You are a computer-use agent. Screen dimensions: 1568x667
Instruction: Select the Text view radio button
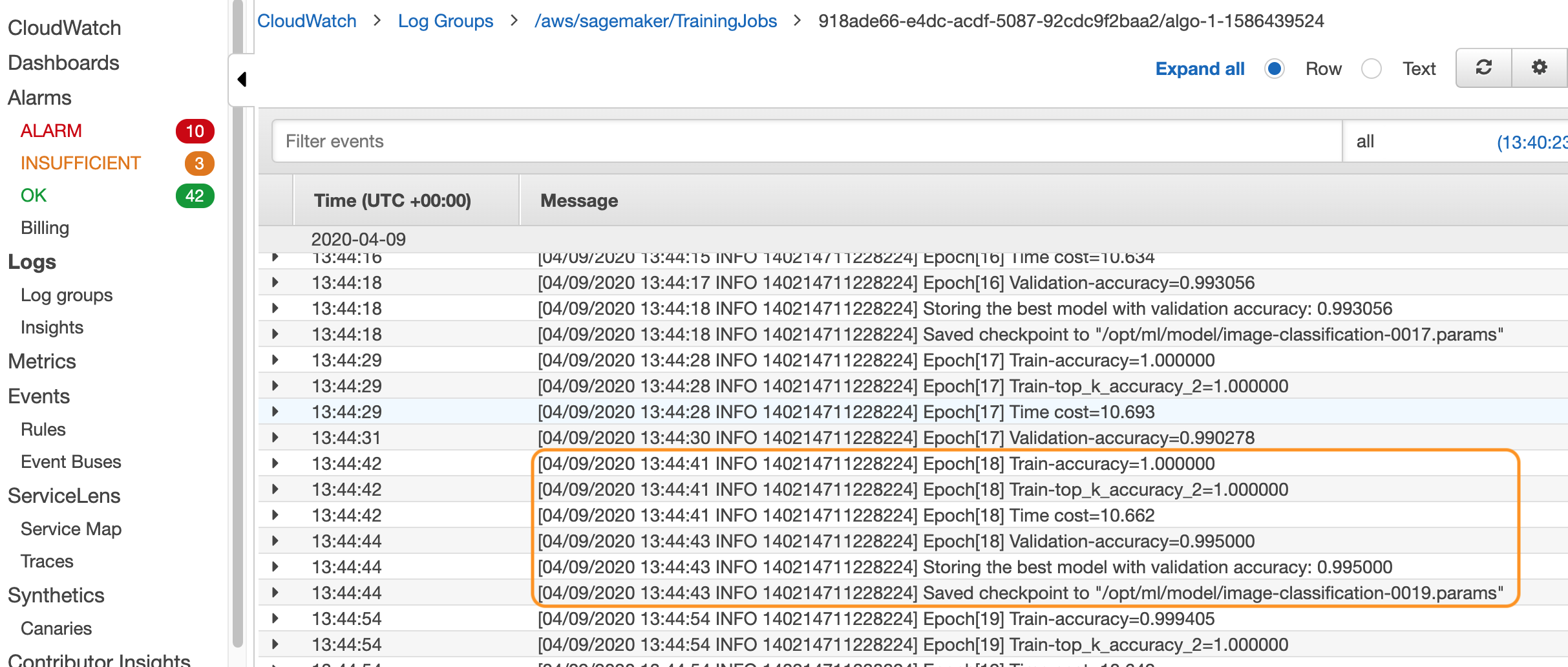[1372, 69]
